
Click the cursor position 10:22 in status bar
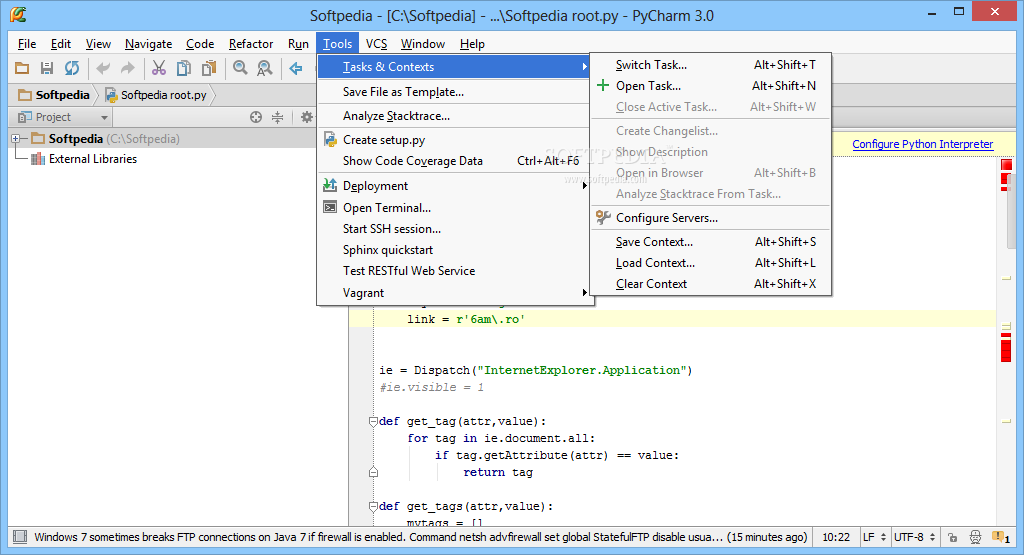(836, 537)
